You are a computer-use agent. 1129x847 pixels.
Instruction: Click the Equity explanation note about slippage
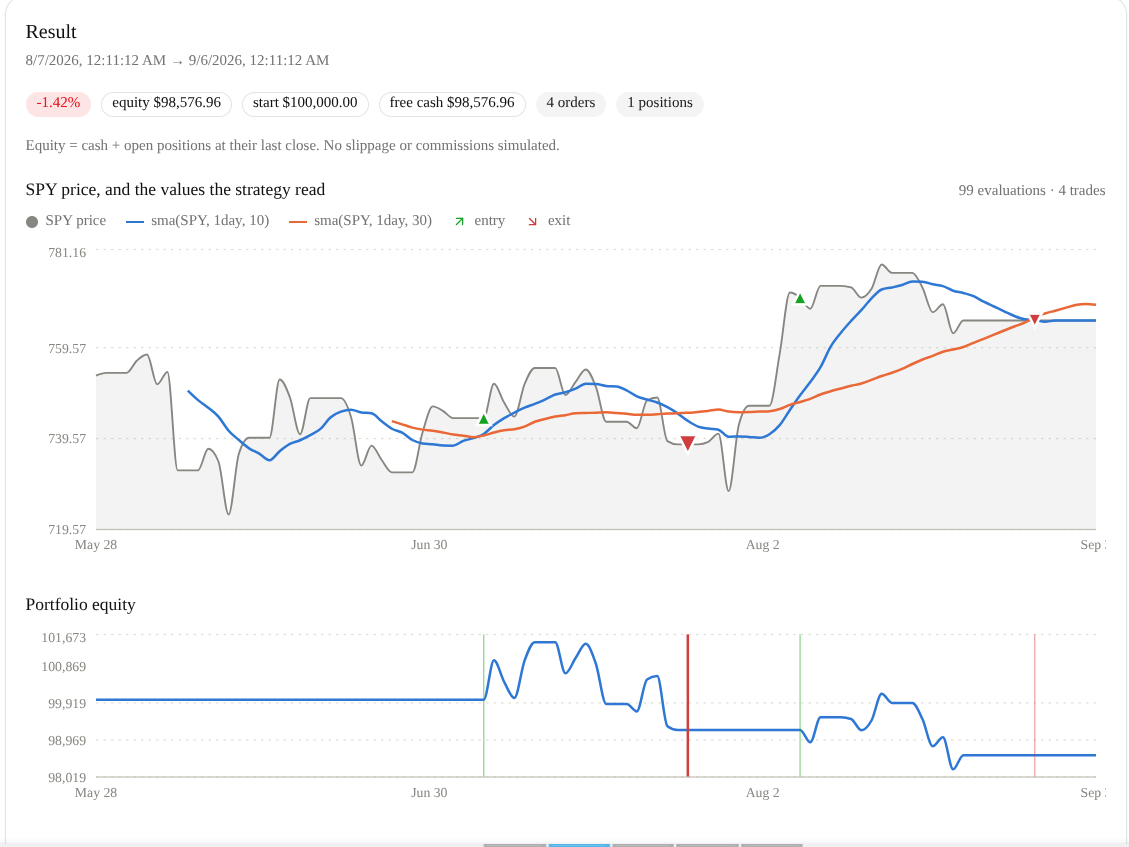tap(292, 145)
